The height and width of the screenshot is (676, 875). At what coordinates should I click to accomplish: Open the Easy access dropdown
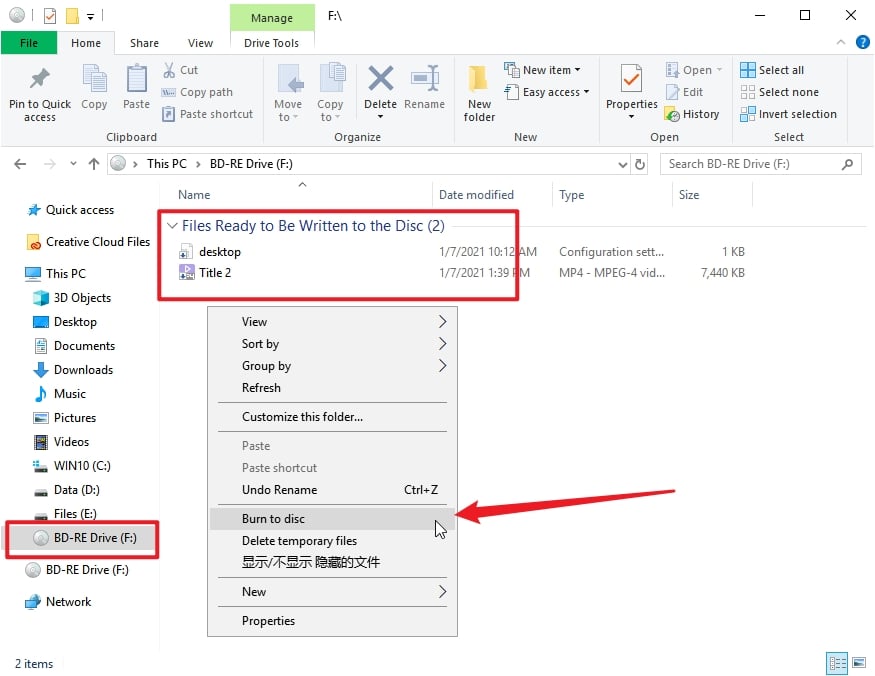pyautogui.click(x=549, y=92)
